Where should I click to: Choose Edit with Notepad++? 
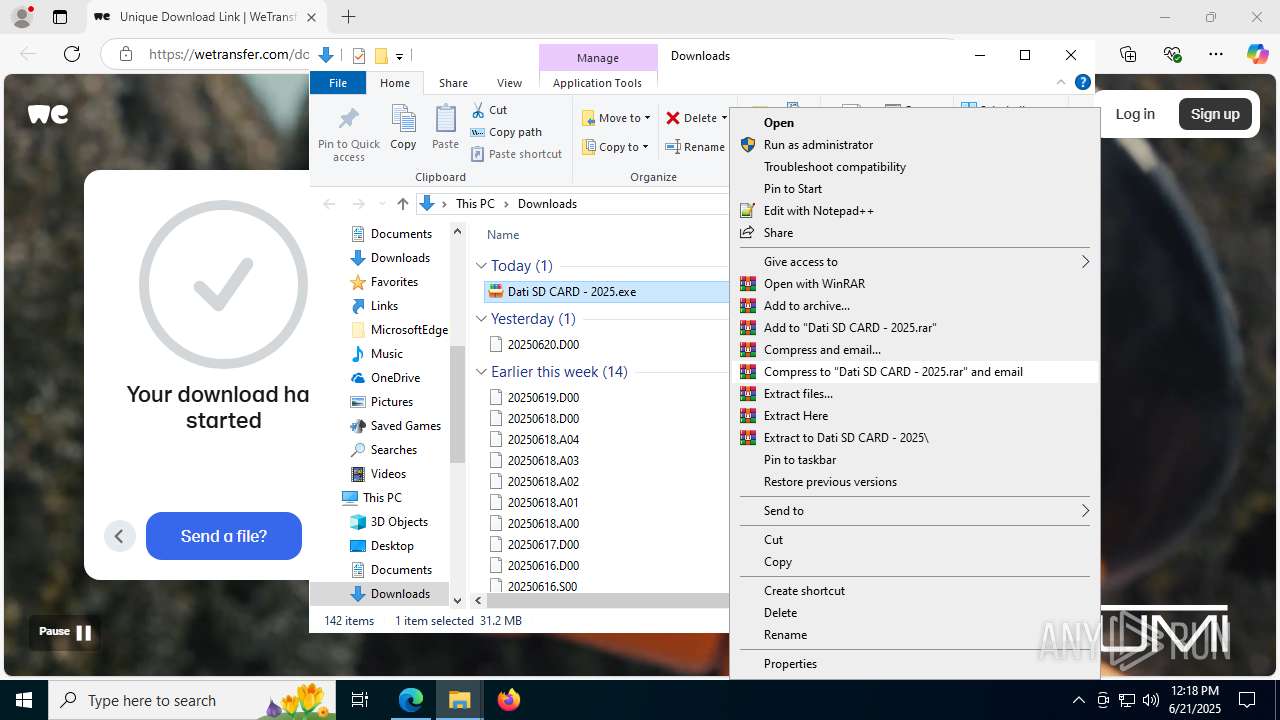(914, 211)
